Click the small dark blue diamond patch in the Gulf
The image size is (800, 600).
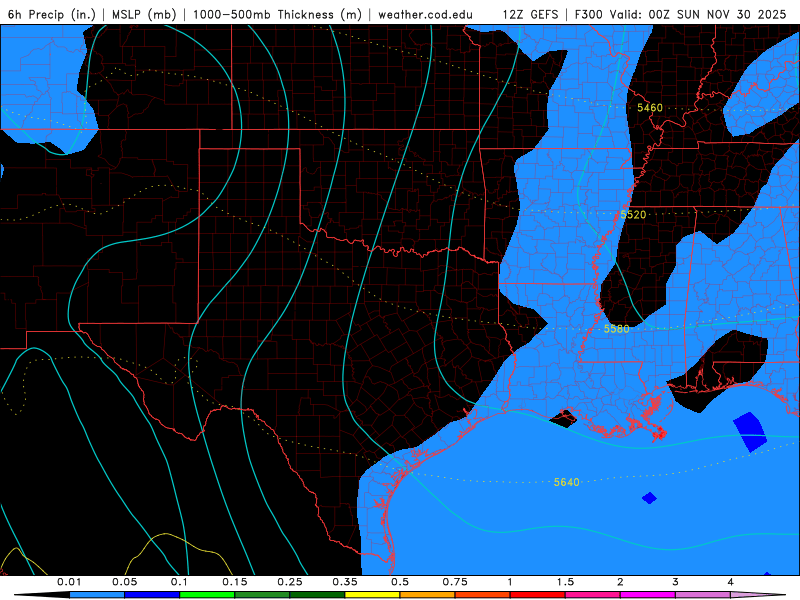649,498
